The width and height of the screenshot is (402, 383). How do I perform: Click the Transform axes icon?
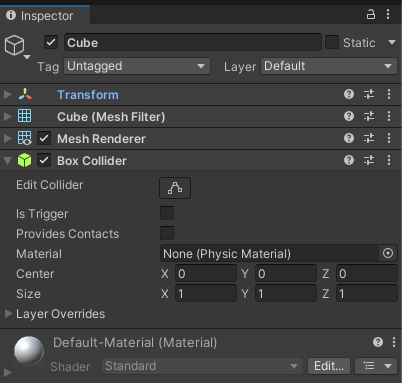click(x=25, y=94)
